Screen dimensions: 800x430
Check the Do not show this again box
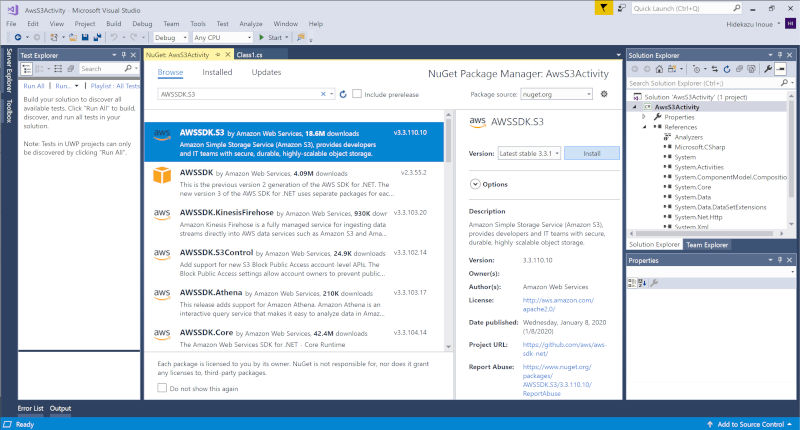point(163,388)
